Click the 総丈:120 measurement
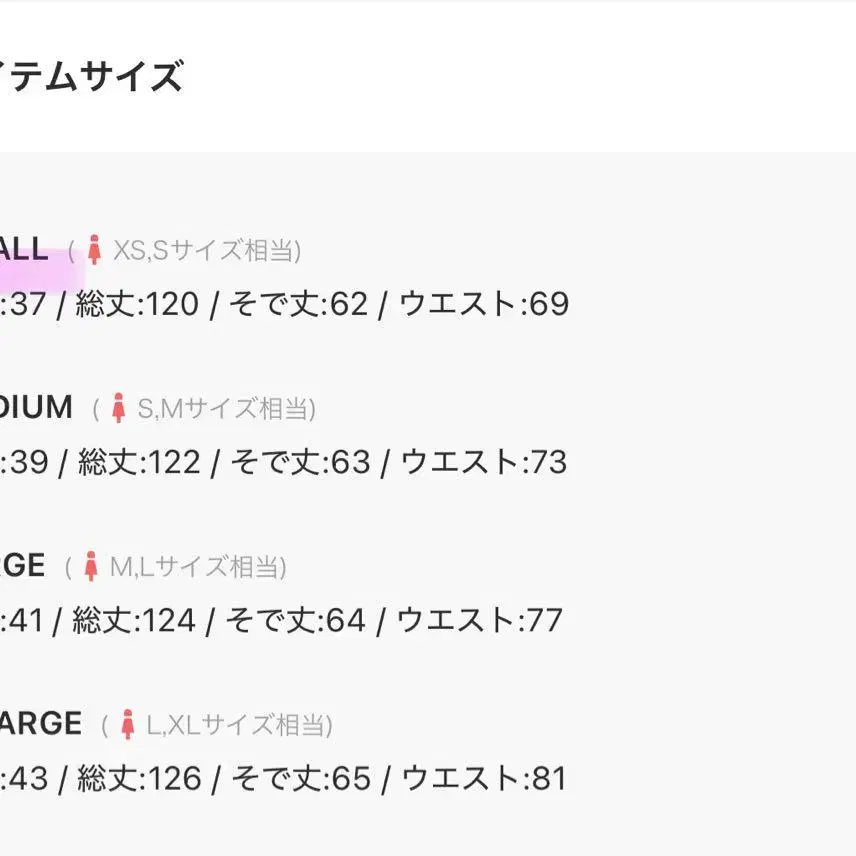856x856 pixels. coord(138,304)
